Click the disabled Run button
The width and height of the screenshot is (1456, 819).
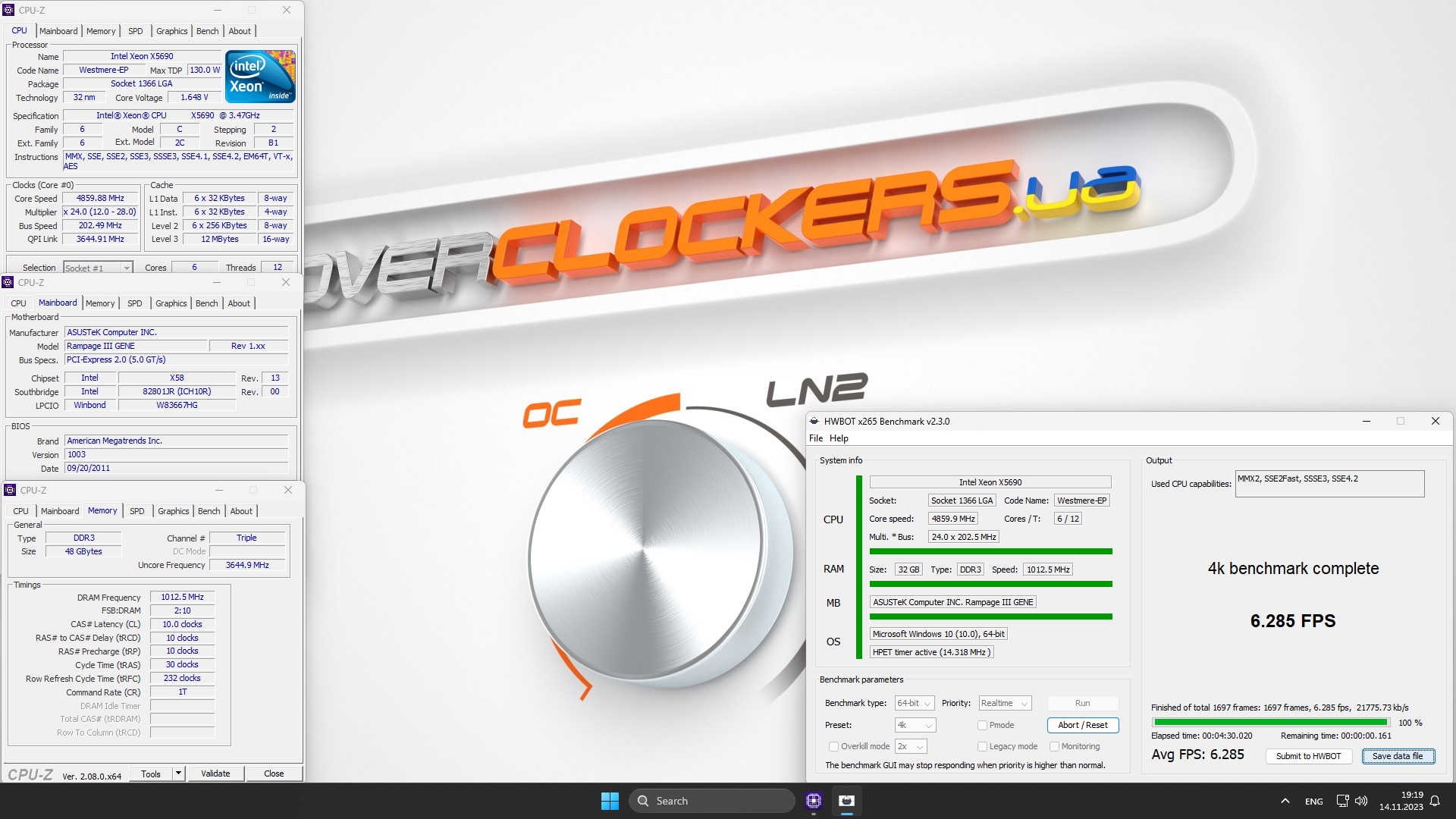1082,703
